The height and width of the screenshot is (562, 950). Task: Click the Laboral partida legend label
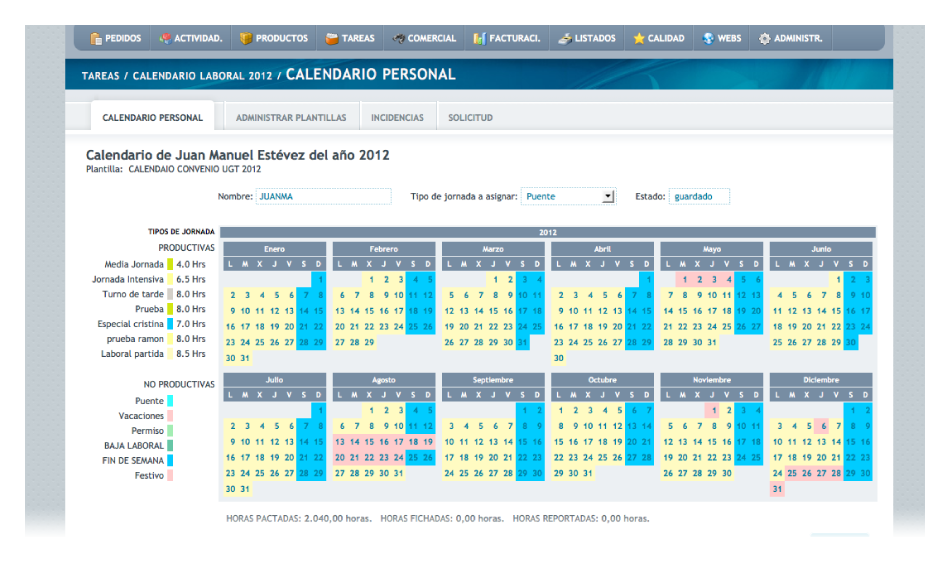coord(132,354)
